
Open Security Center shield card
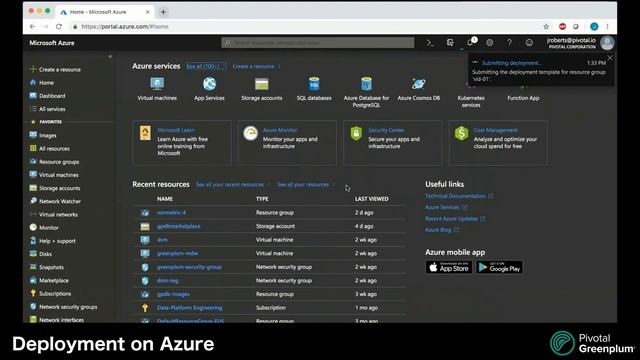pos(393,142)
